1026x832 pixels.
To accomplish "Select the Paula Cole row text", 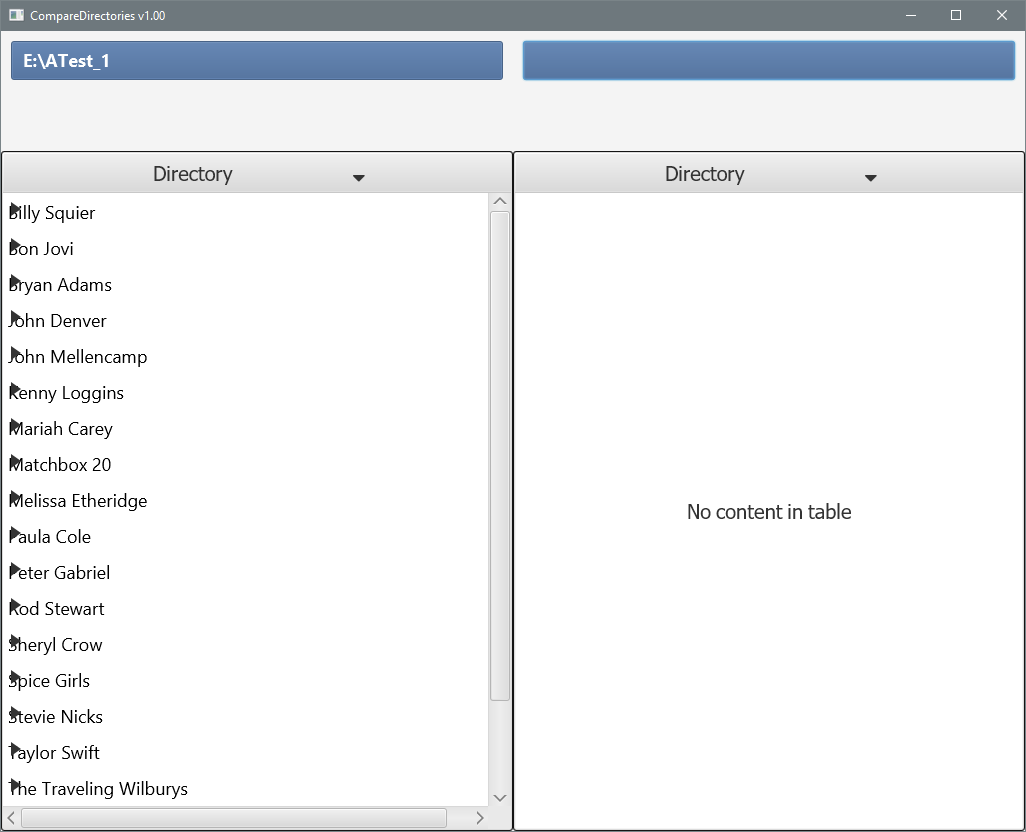I will [x=50, y=537].
